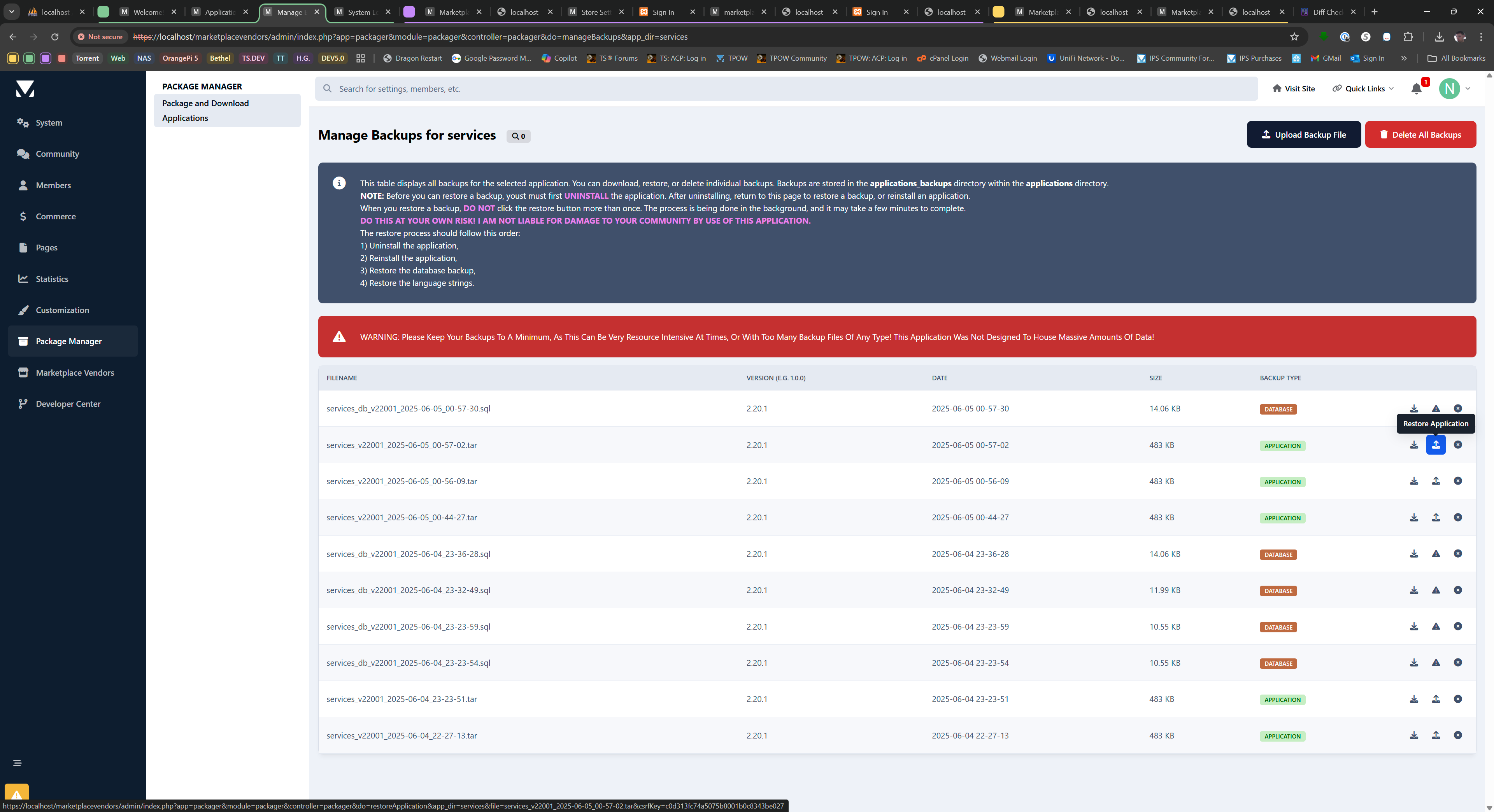
Task: Select filename services_v22001_2025-06-04_23-23-51.tar
Action: pos(402,699)
